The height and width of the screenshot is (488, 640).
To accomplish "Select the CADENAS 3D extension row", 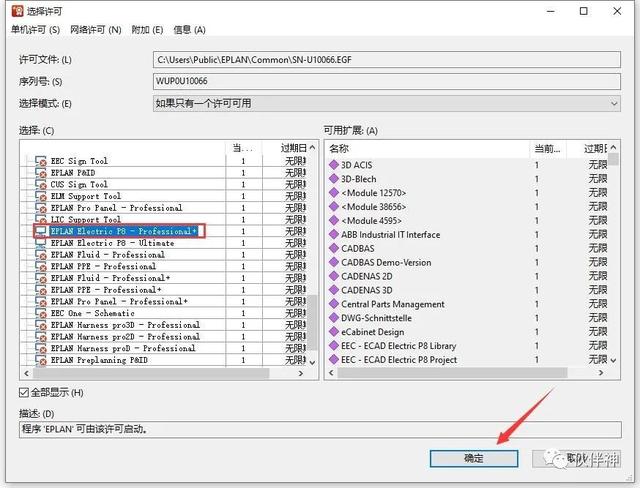I will pyautogui.click(x=468, y=290).
